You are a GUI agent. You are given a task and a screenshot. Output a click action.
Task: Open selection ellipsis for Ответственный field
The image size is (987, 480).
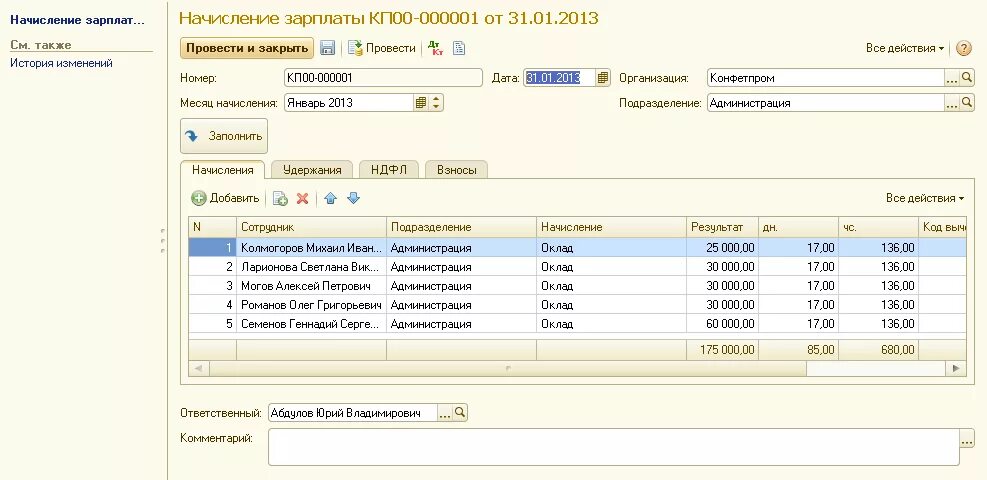[x=445, y=413]
